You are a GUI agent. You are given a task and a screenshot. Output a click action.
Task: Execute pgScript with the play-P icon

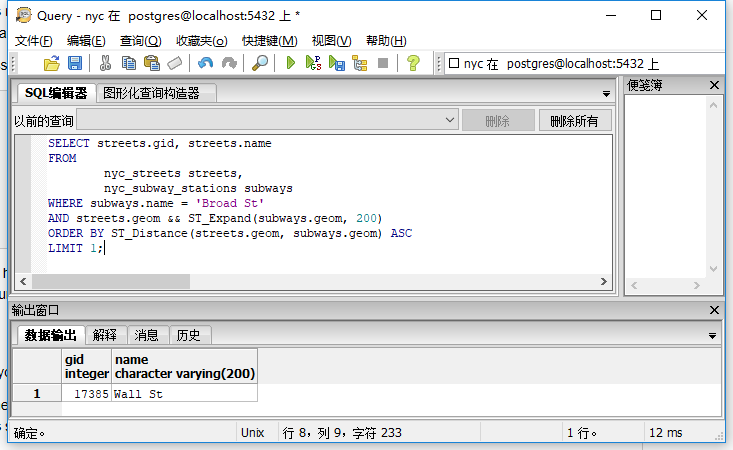[x=313, y=63]
